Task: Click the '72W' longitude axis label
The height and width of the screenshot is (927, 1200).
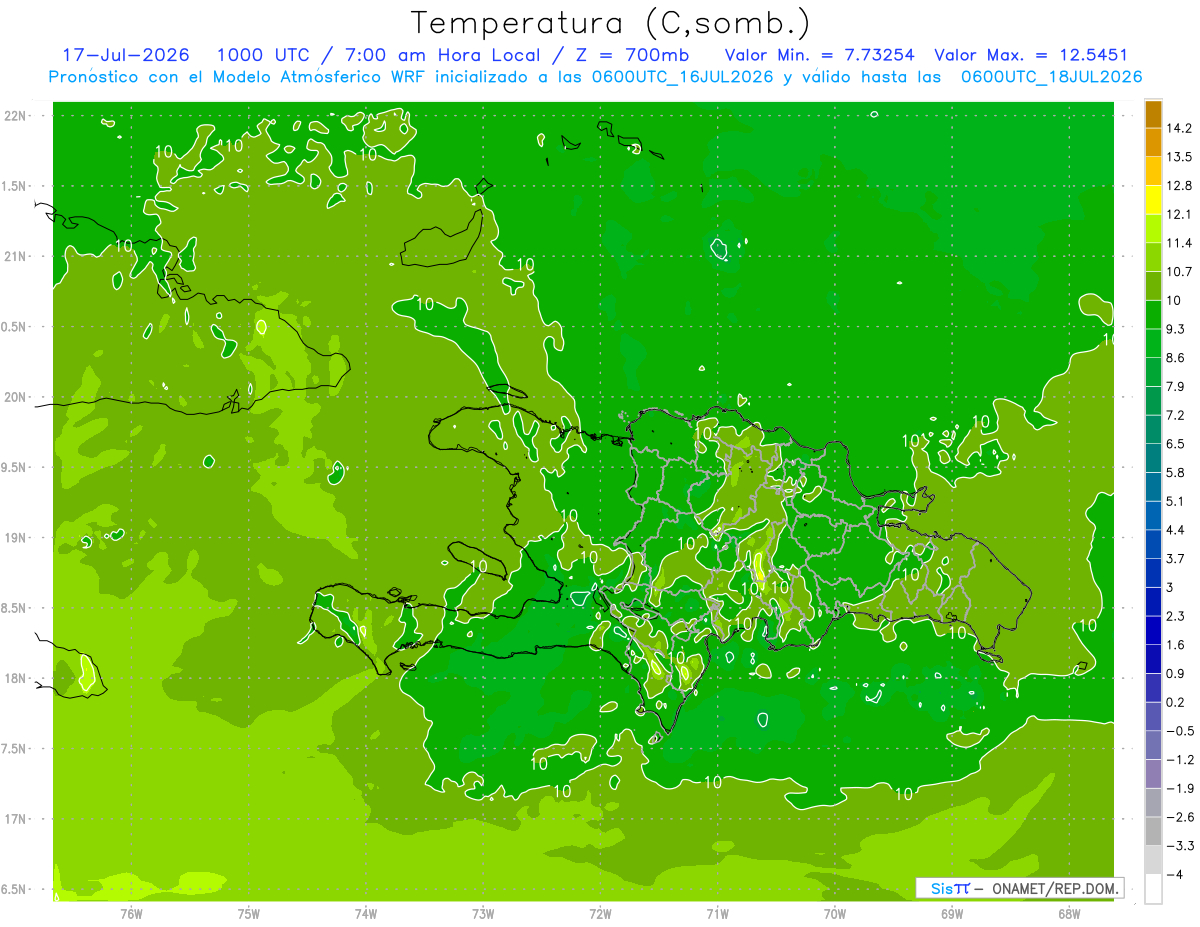Action: click(x=600, y=914)
